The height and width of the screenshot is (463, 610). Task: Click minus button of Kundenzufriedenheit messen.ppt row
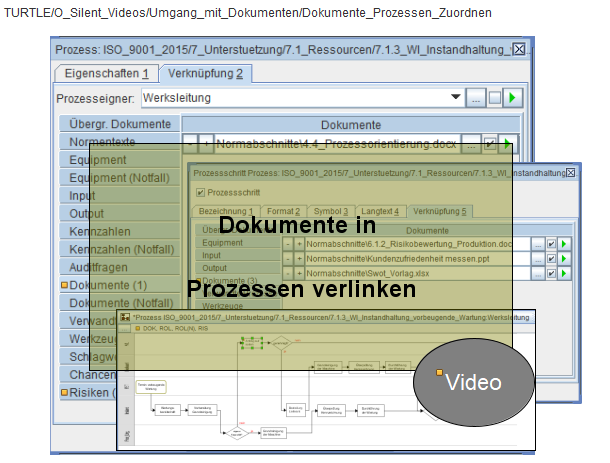[287, 259]
